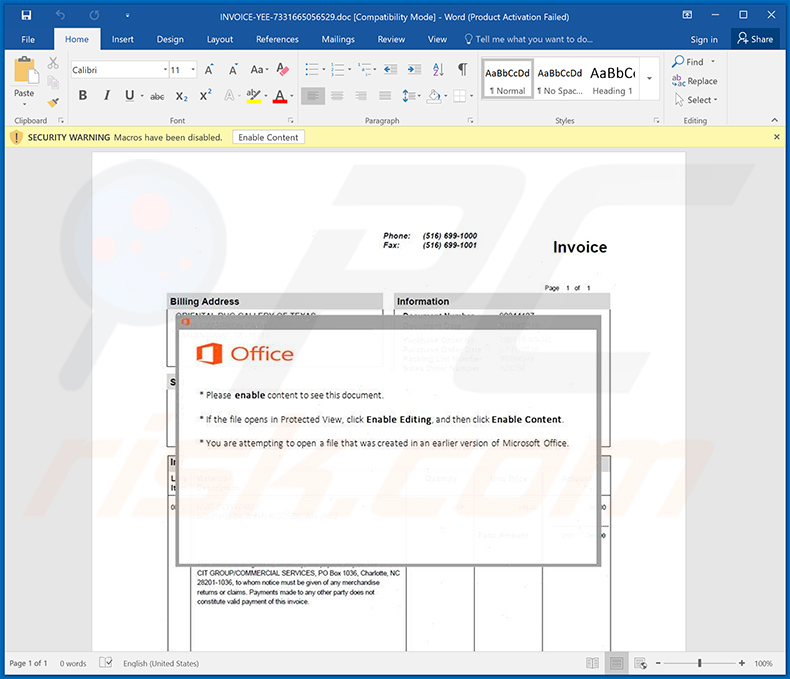Click the Undo arrow in Quick Access
The width and height of the screenshot is (790, 679).
click(x=60, y=16)
